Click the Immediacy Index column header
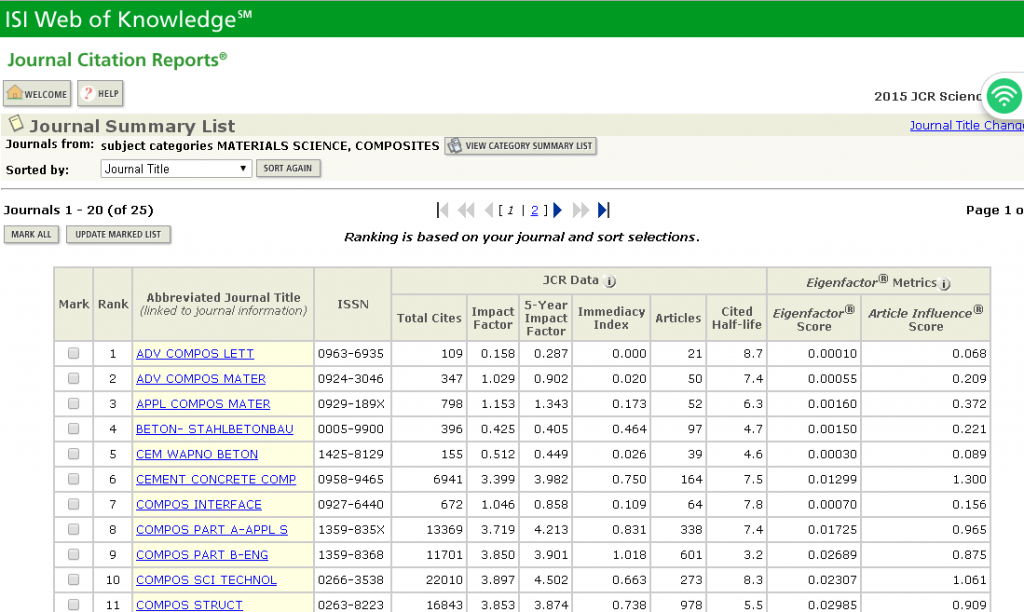1024x612 pixels. (x=611, y=318)
